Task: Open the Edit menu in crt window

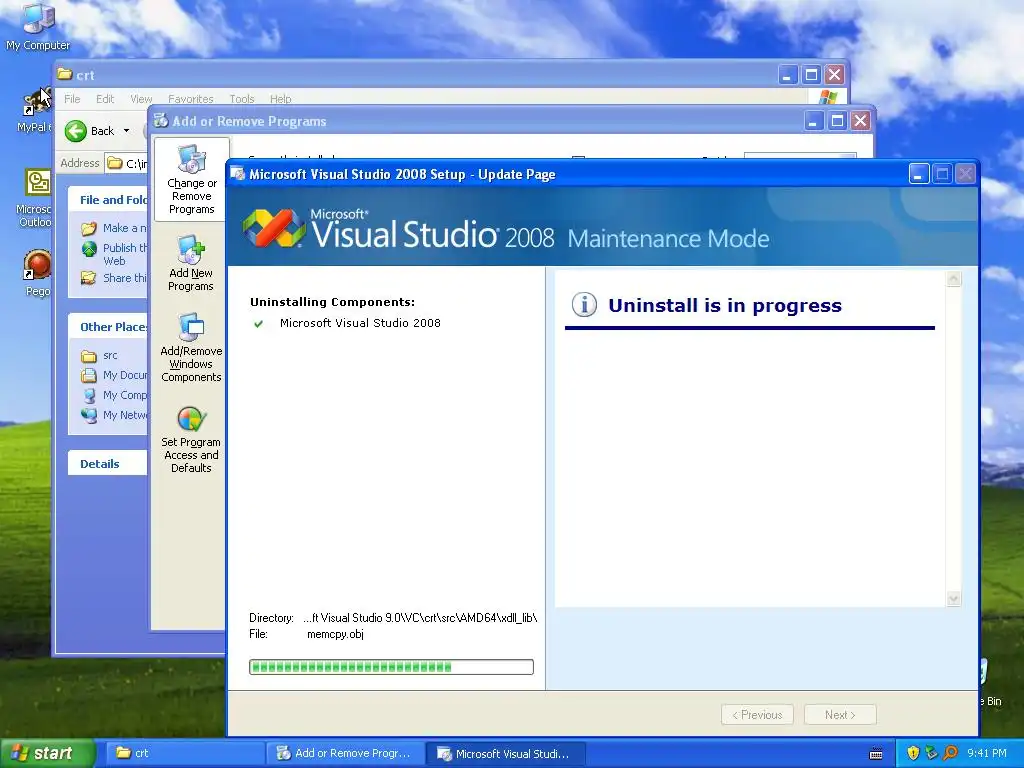Action: point(104,99)
